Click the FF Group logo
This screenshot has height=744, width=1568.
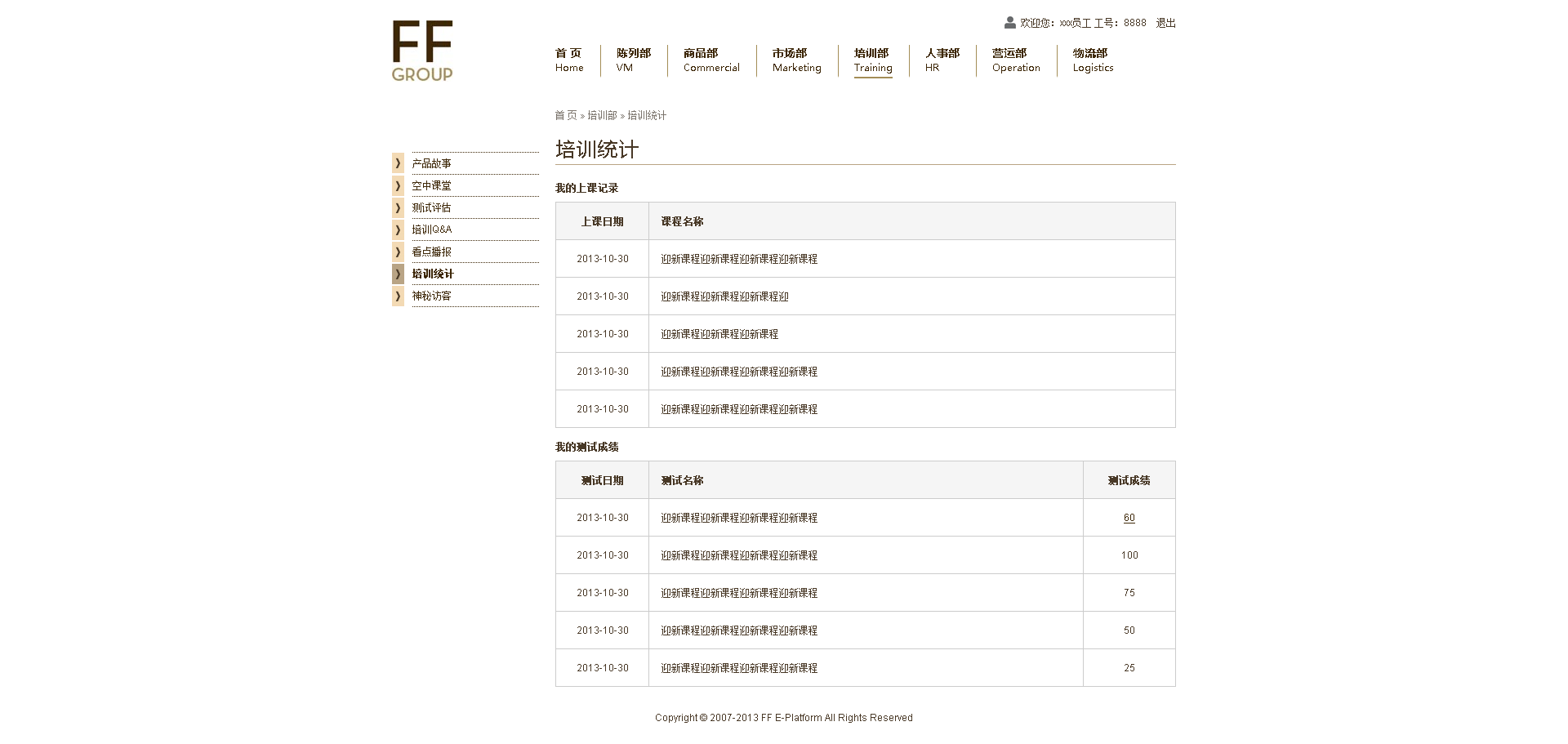[x=422, y=51]
